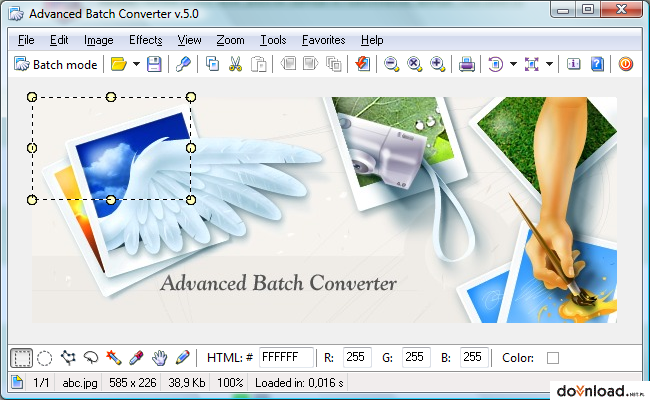
Task: Open the Edit menu
Action: (59, 40)
